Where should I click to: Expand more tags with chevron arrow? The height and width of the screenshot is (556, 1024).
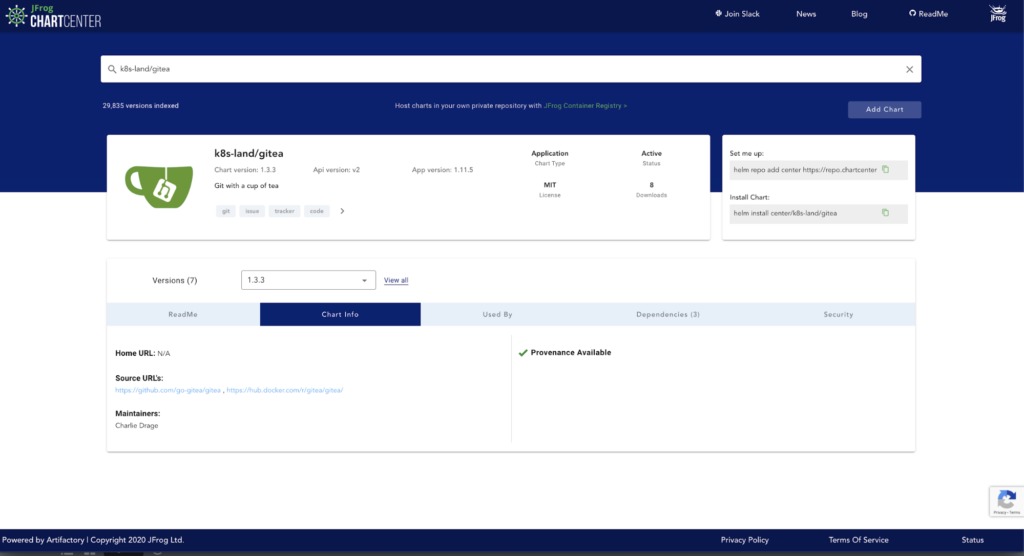coord(342,211)
